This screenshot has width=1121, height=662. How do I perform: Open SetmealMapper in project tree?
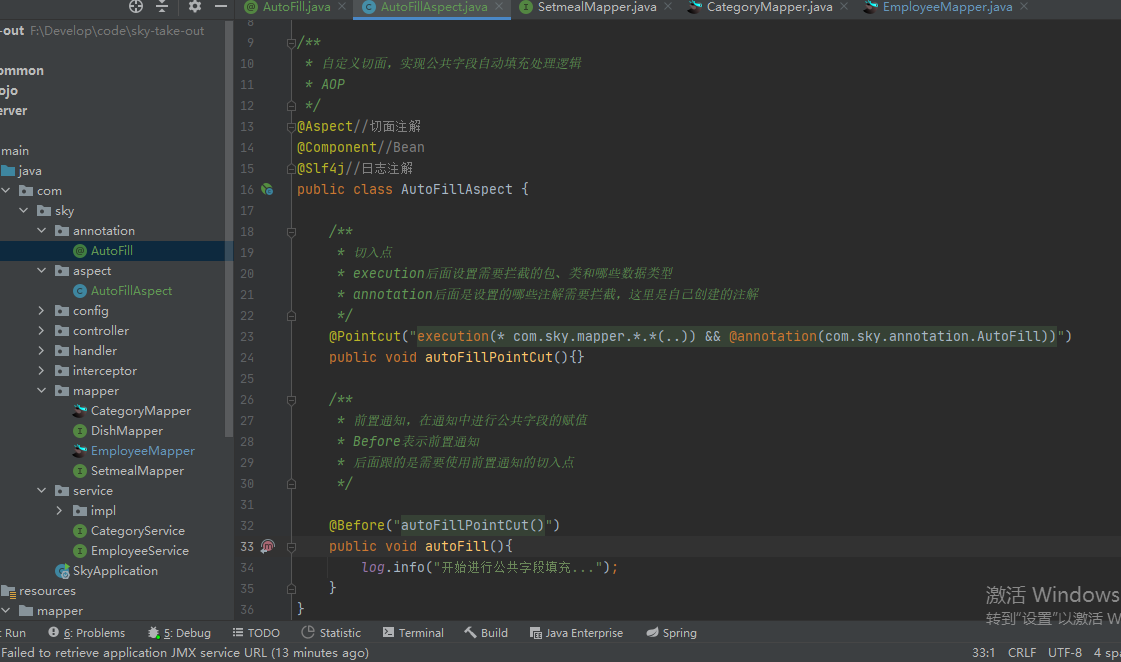pos(137,471)
